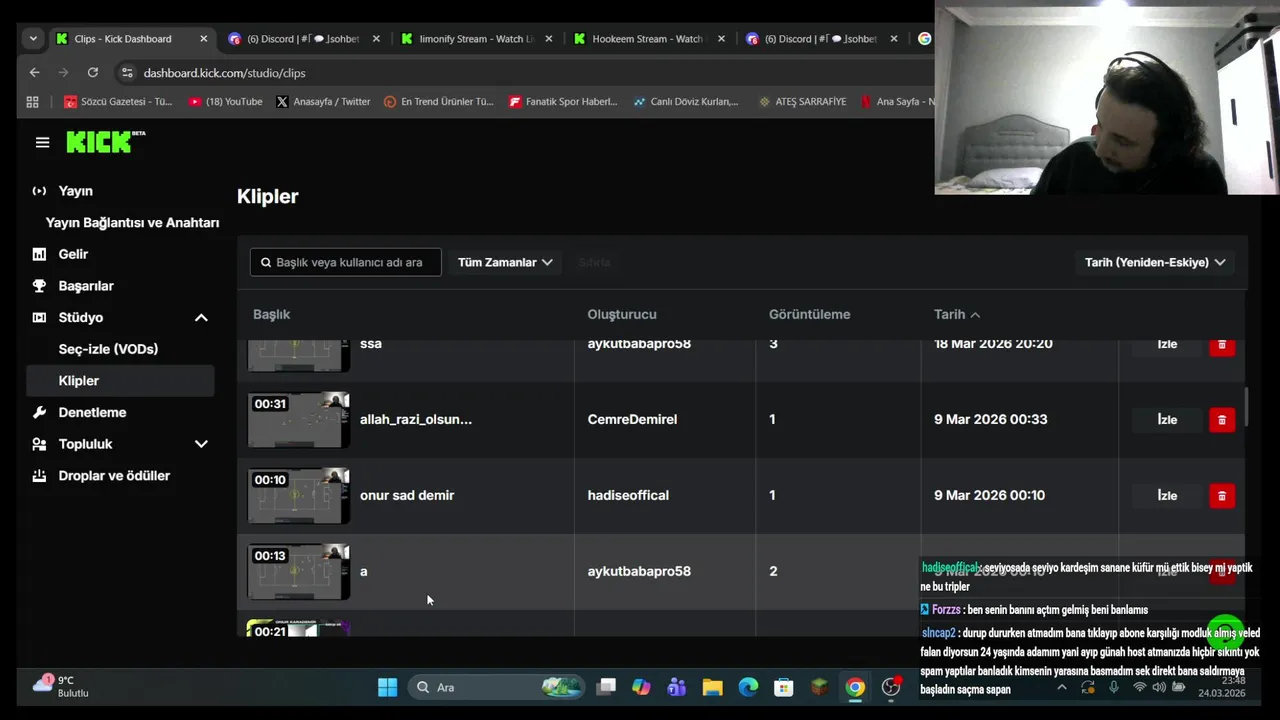Go back in browser
1280x720 pixels.
pyautogui.click(x=34, y=73)
